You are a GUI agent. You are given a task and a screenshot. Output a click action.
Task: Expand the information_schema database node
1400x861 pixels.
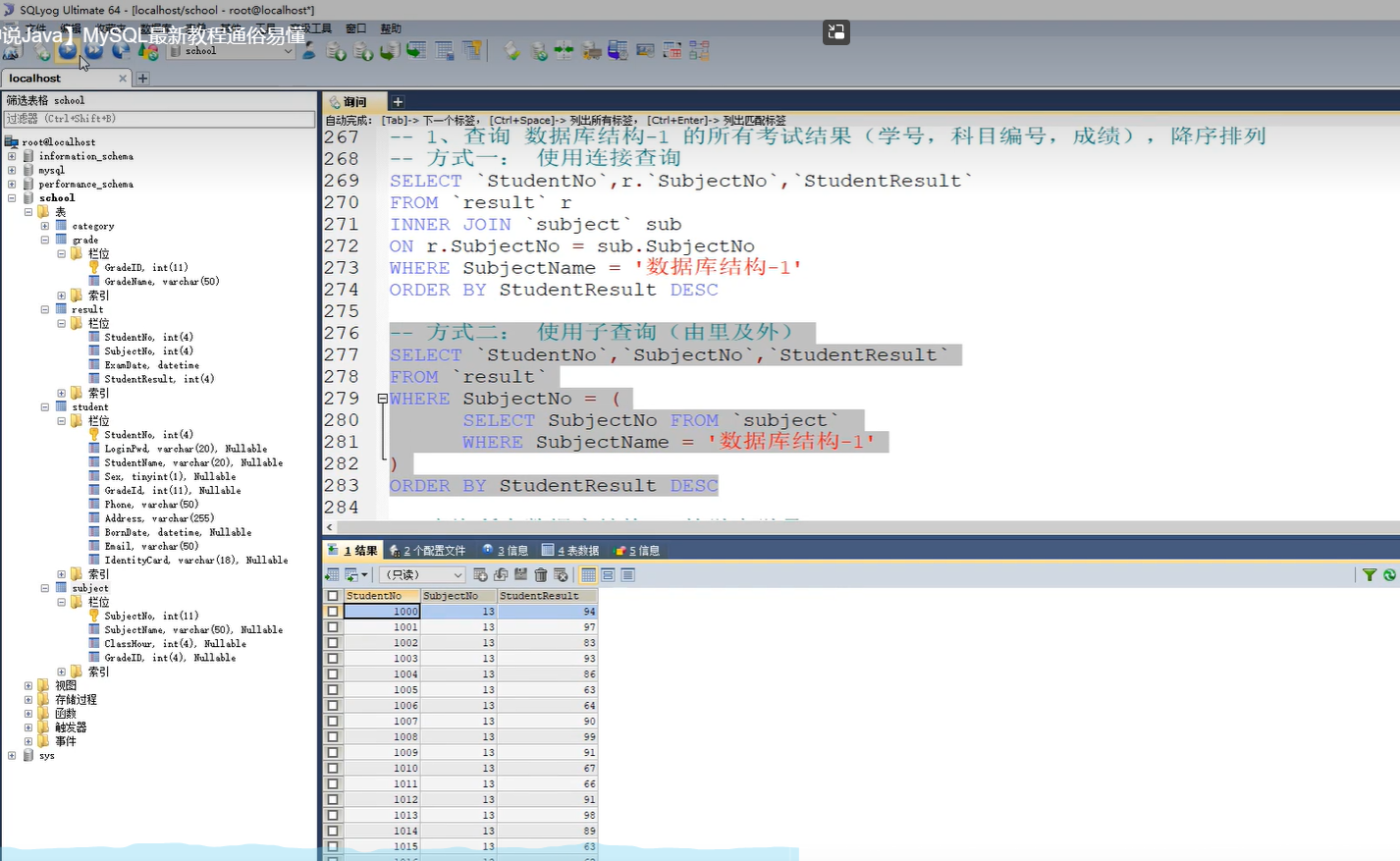[12, 156]
